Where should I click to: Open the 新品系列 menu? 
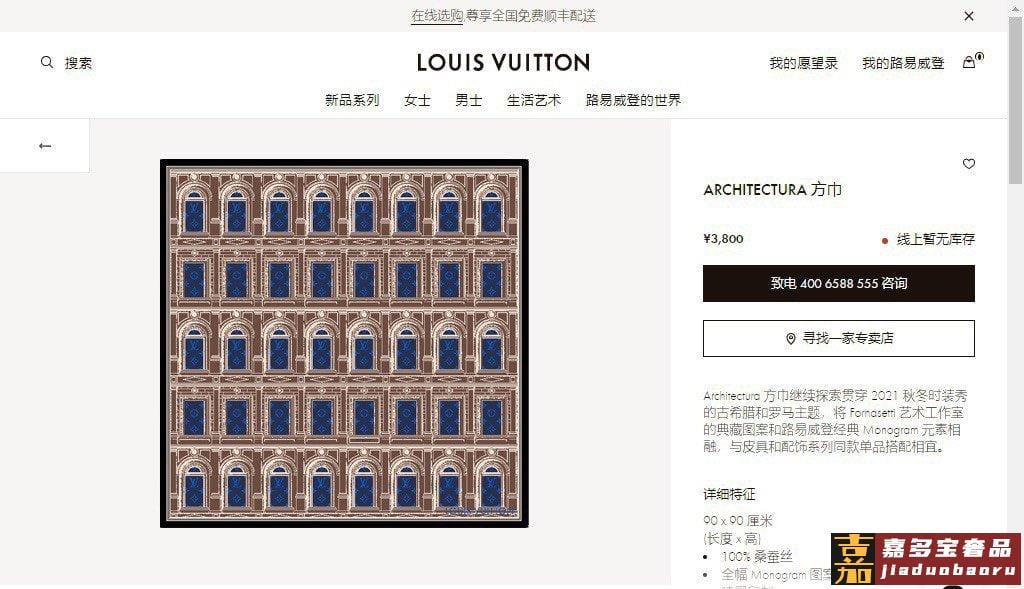[352, 100]
